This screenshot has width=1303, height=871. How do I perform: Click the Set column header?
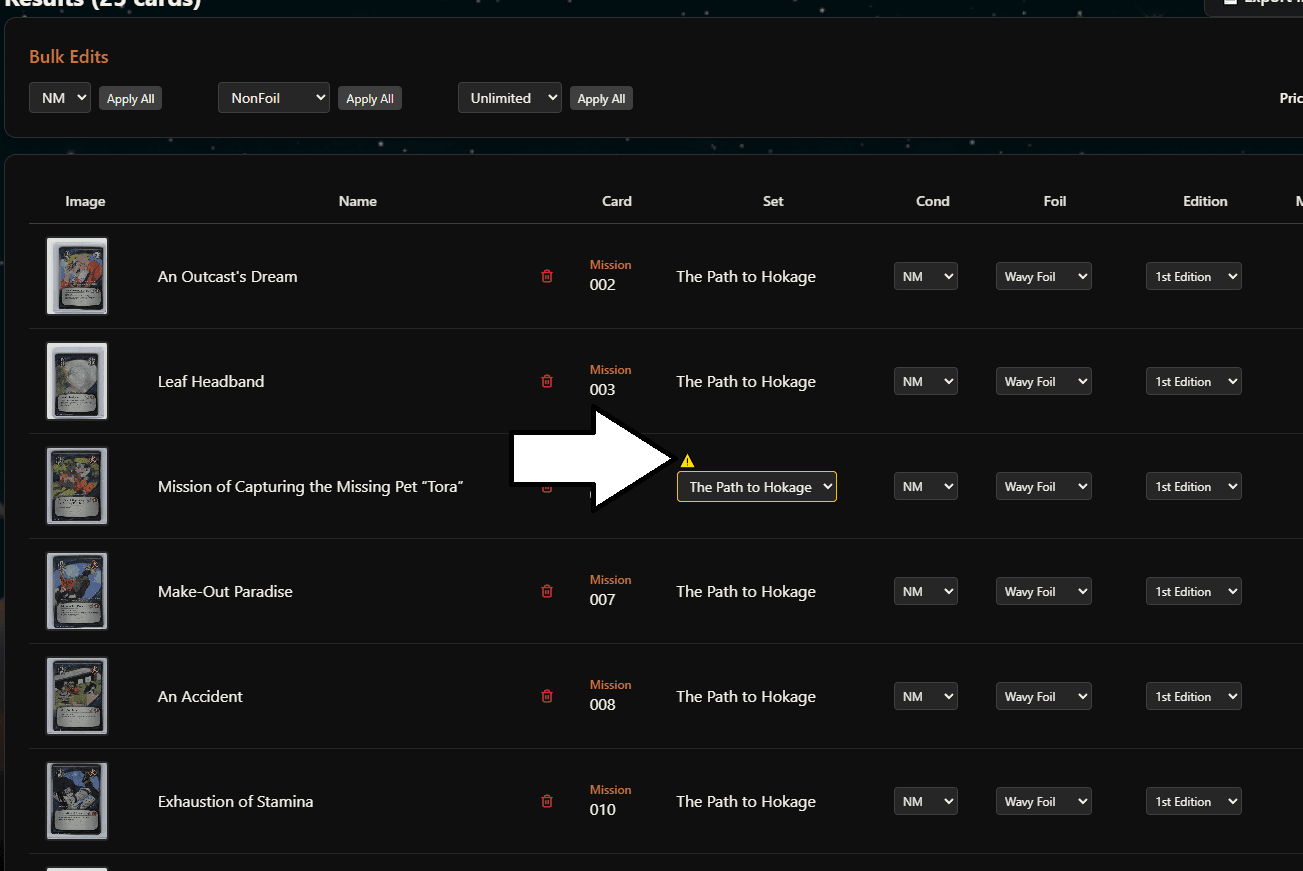pyautogui.click(x=773, y=201)
